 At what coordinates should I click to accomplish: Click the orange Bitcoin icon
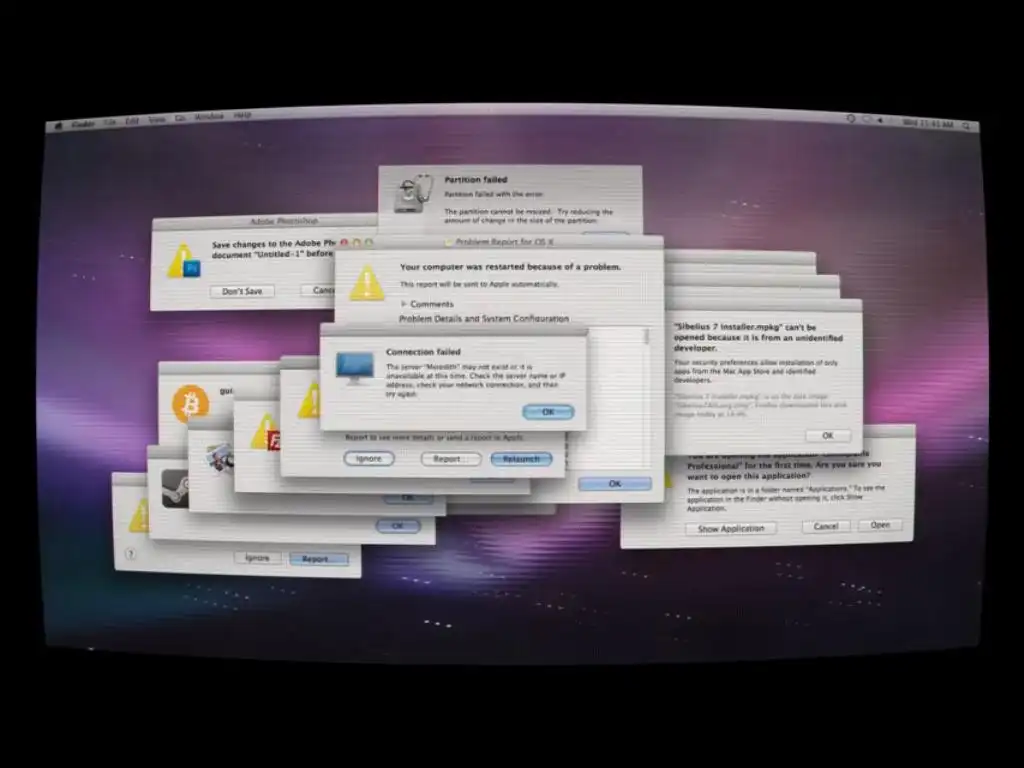point(191,403)
